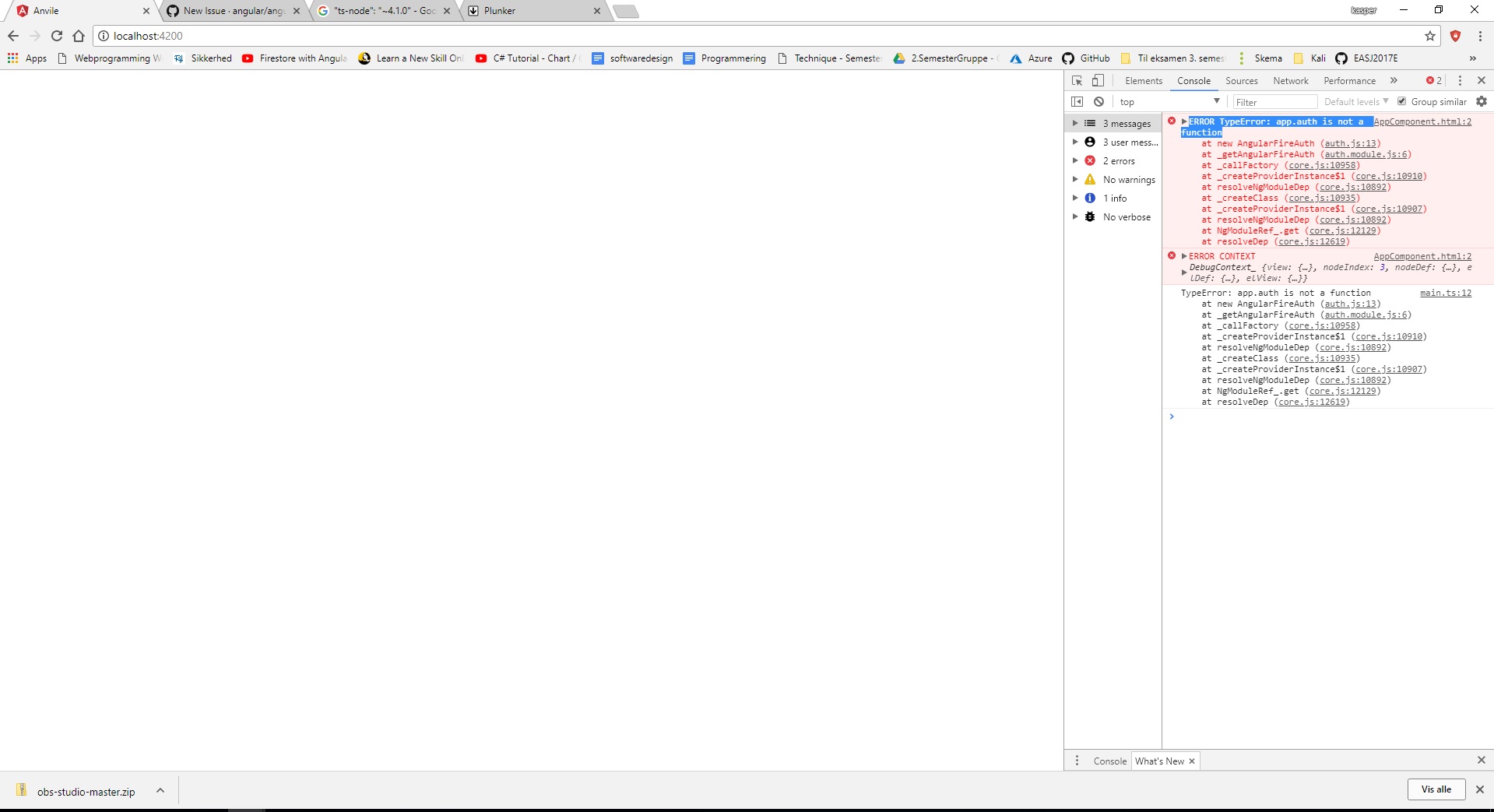Viewport: 1494px width, 812px height.
Task: Close the downloads bar
Action: (1480, 789)
